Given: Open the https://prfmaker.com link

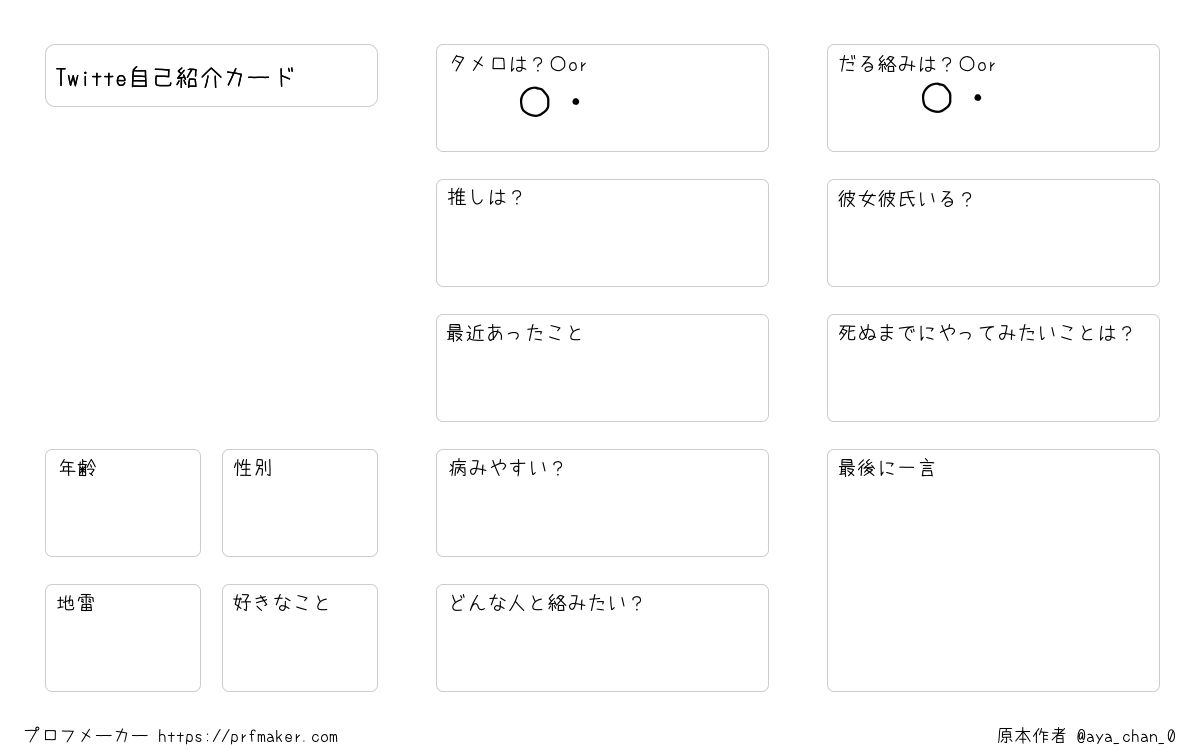Looking at the screenshot, I should point(248,737).
